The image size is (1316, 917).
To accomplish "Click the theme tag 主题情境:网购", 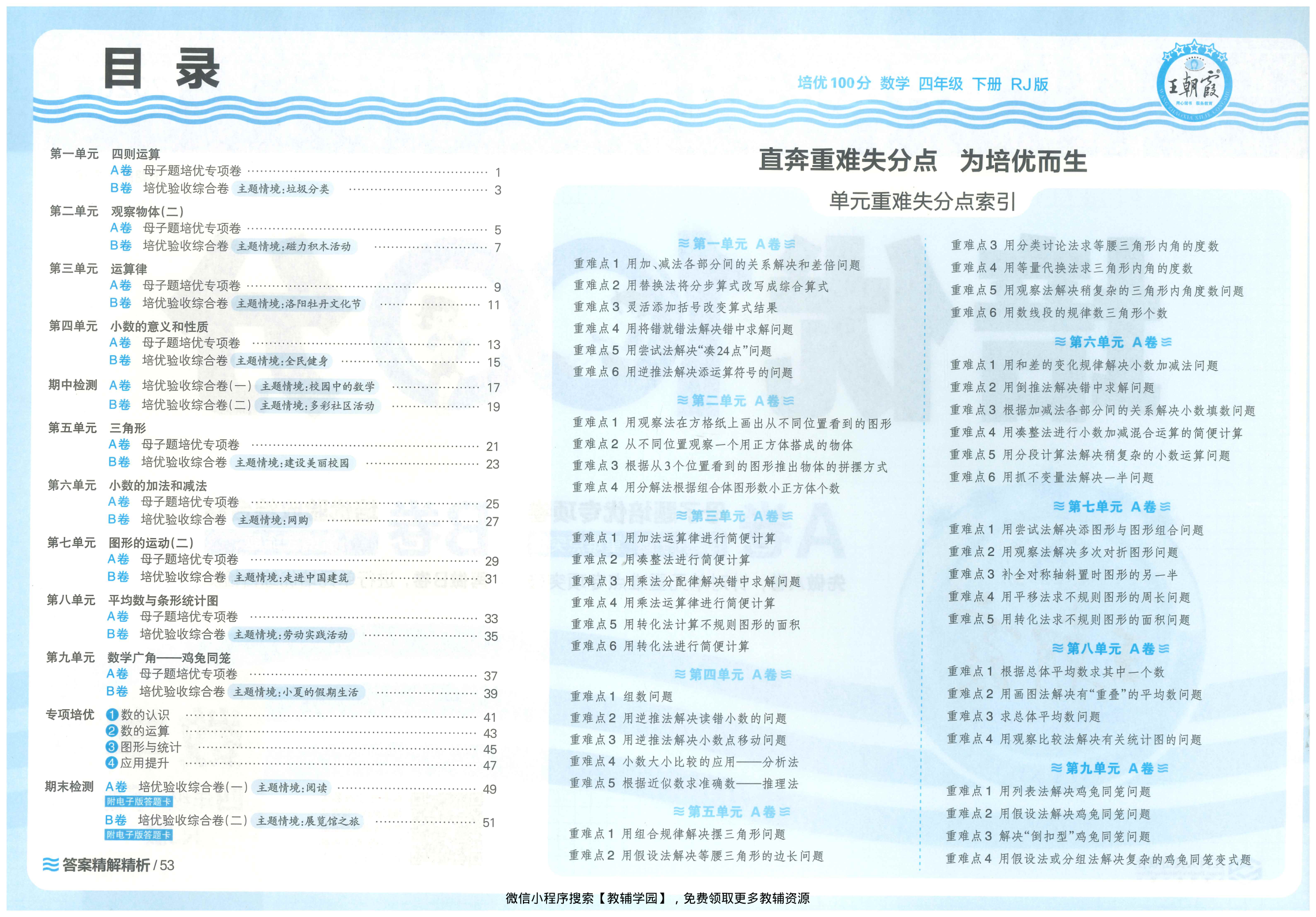I will (x=273, y=520).
